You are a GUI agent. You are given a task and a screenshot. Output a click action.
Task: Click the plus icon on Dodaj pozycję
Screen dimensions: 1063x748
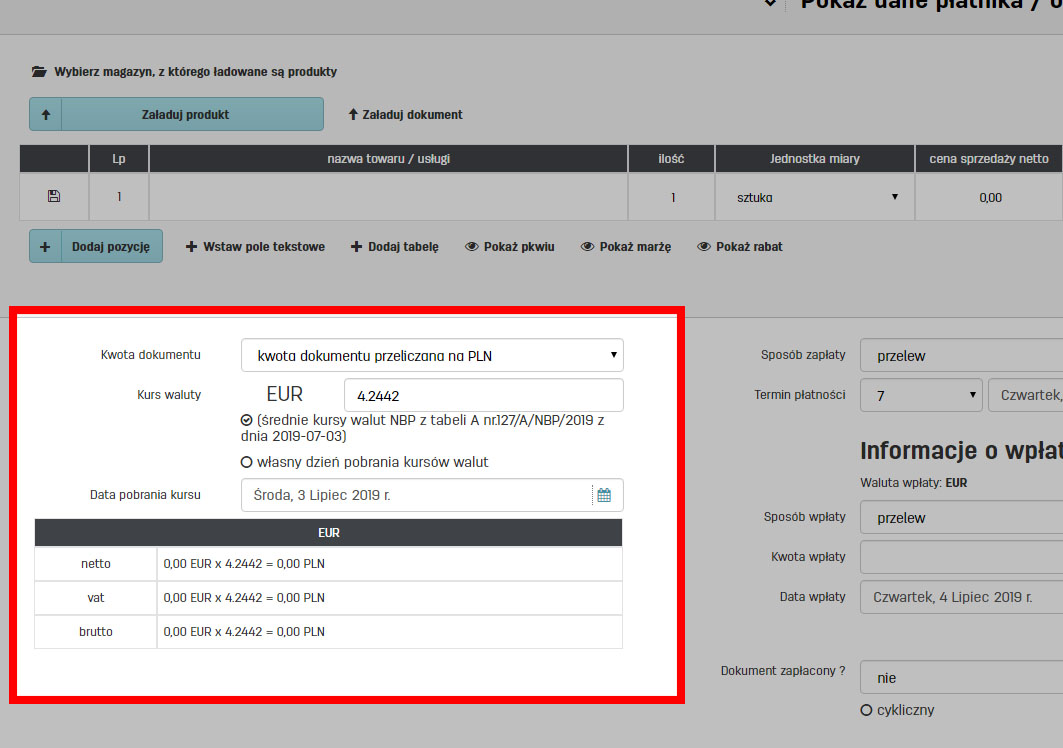point(45,247)
